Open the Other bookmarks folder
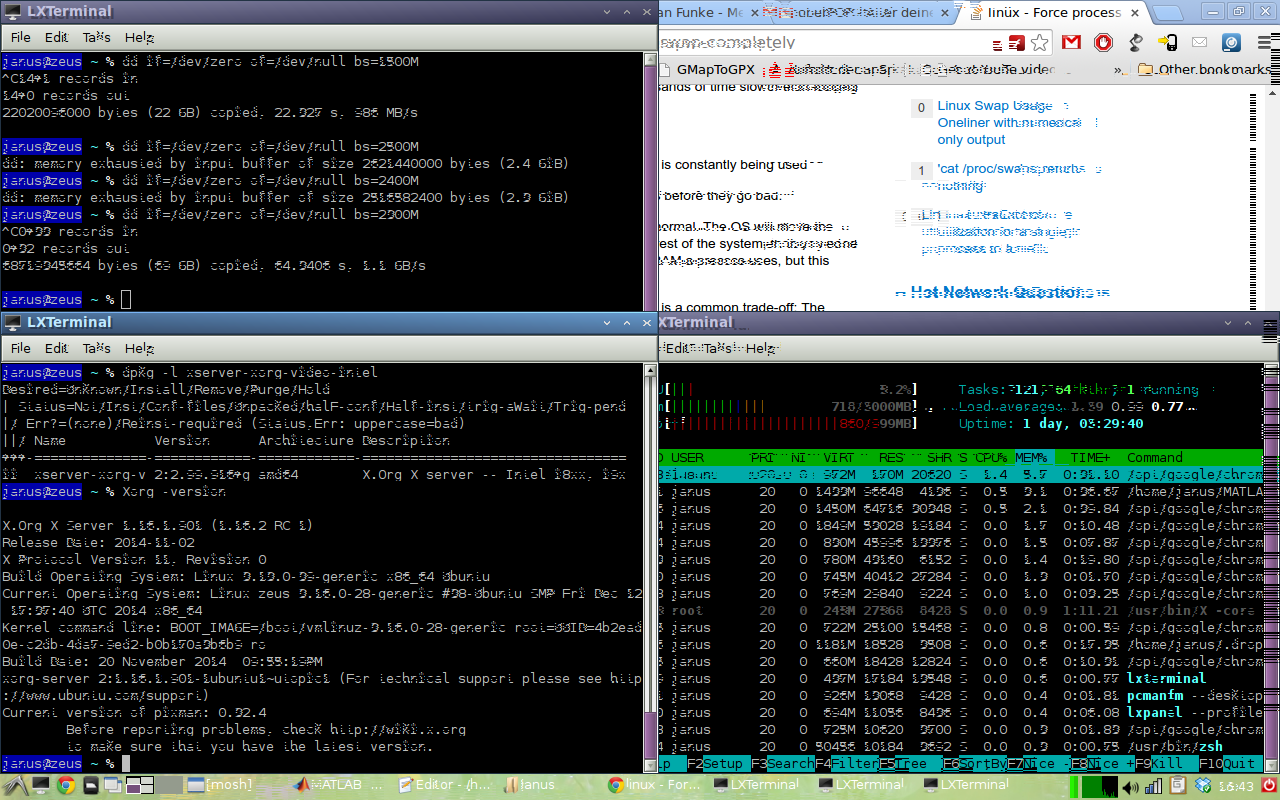 pyautogui.click(x=1203, y=70)
